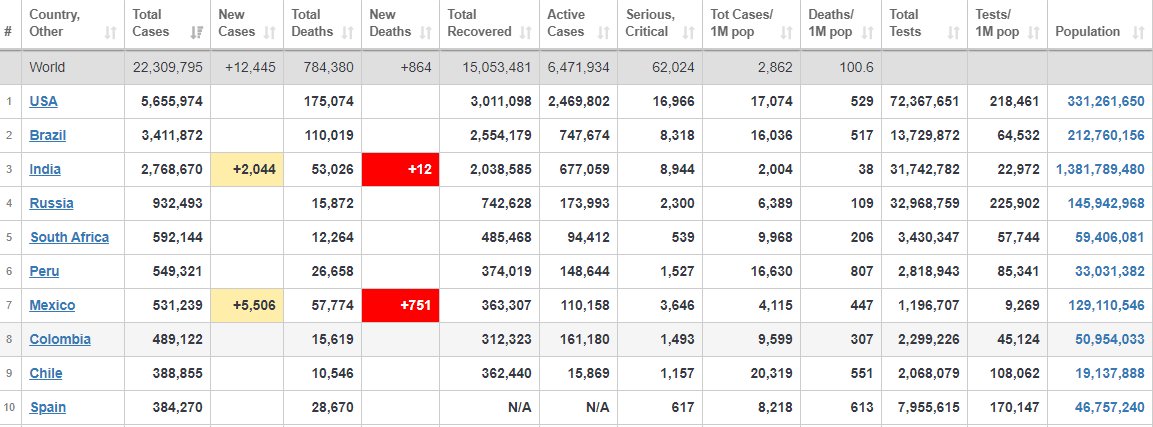Select Mexico new cases +5,506 cell
The width and height of the screenshot is (1153, 427).
246,305
